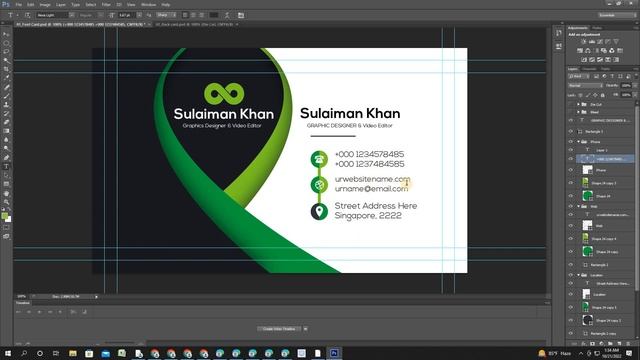640x360 pixels.
Task: Open the Filter menu
Action: 106,4
